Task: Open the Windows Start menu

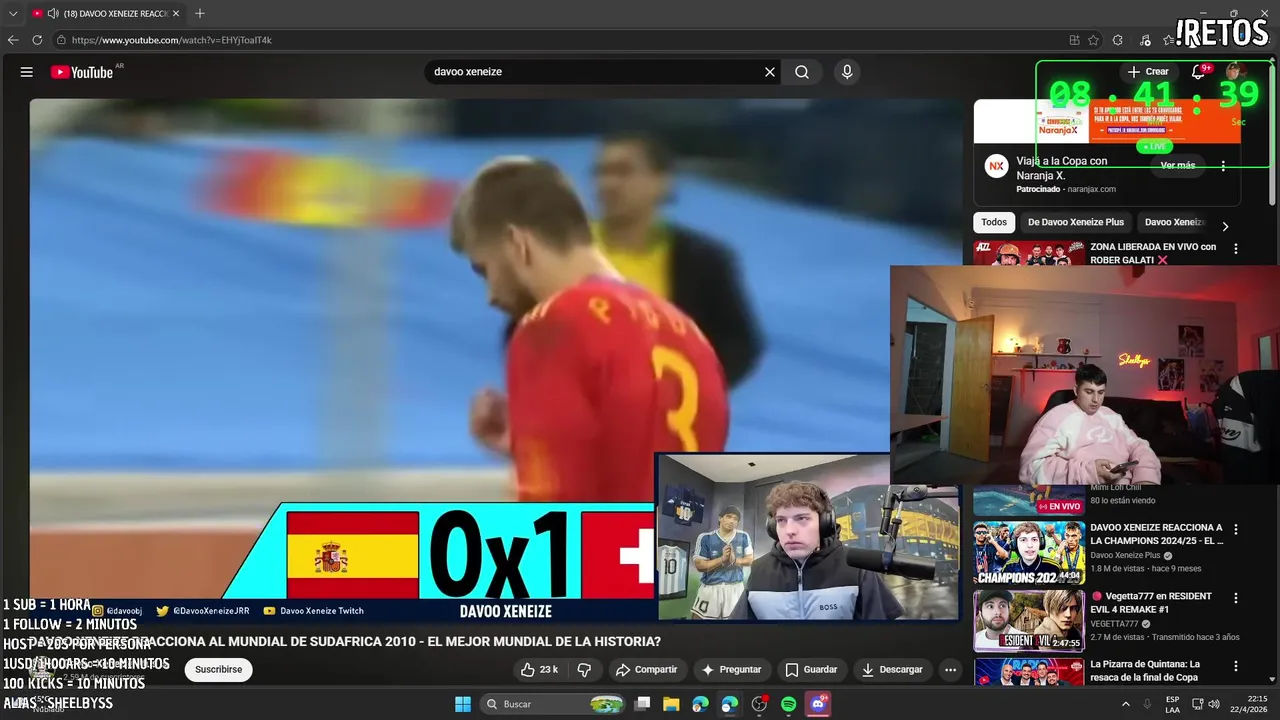Action: (x=463, y=704)
